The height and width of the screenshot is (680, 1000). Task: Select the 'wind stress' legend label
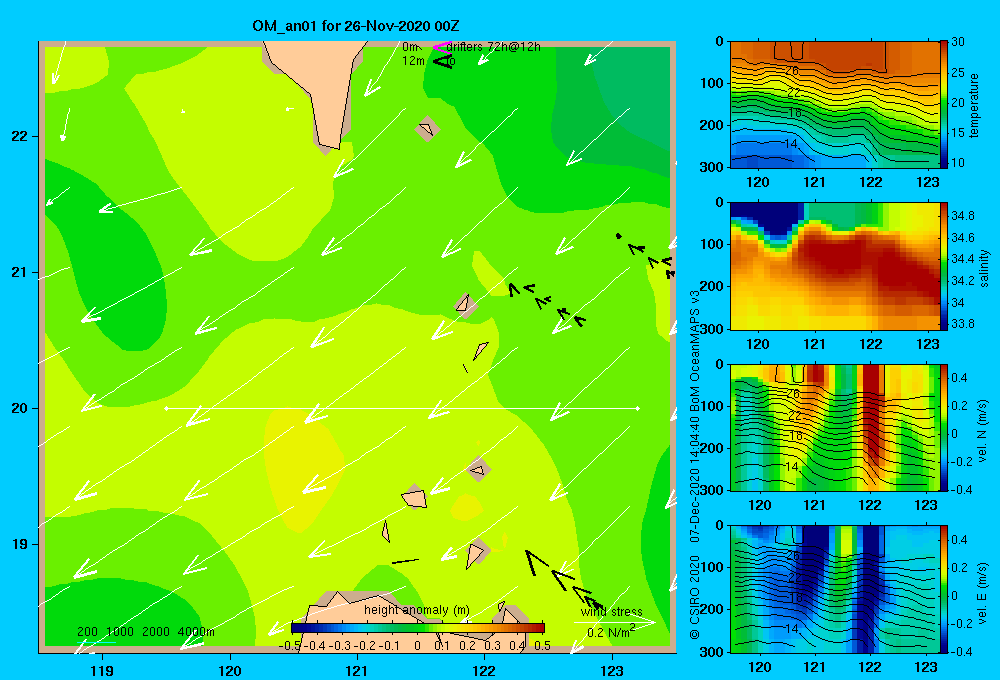pos(612,612)
